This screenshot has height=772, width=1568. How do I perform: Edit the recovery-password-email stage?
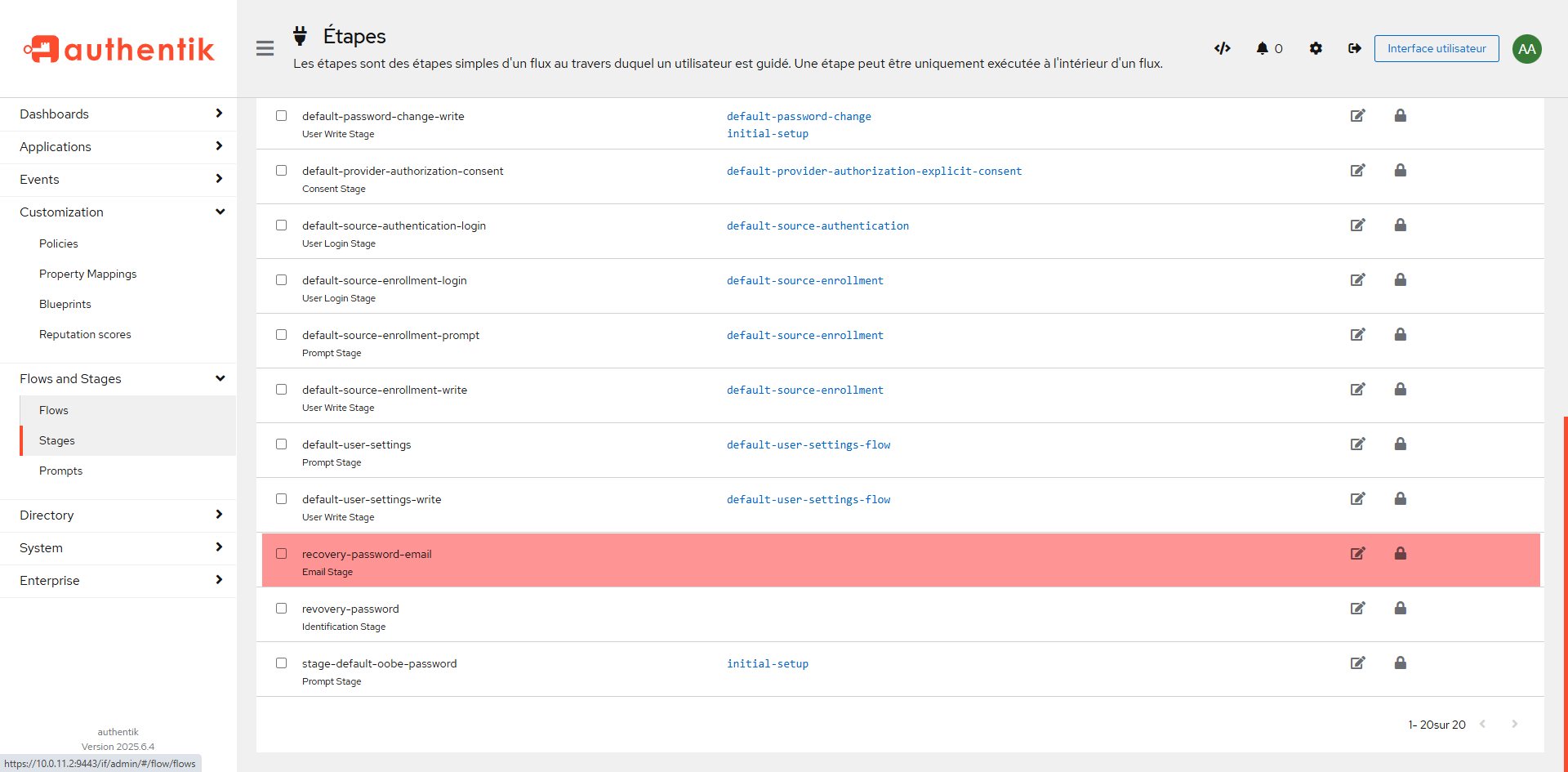pyautogui.click(x=1357, y=554)
